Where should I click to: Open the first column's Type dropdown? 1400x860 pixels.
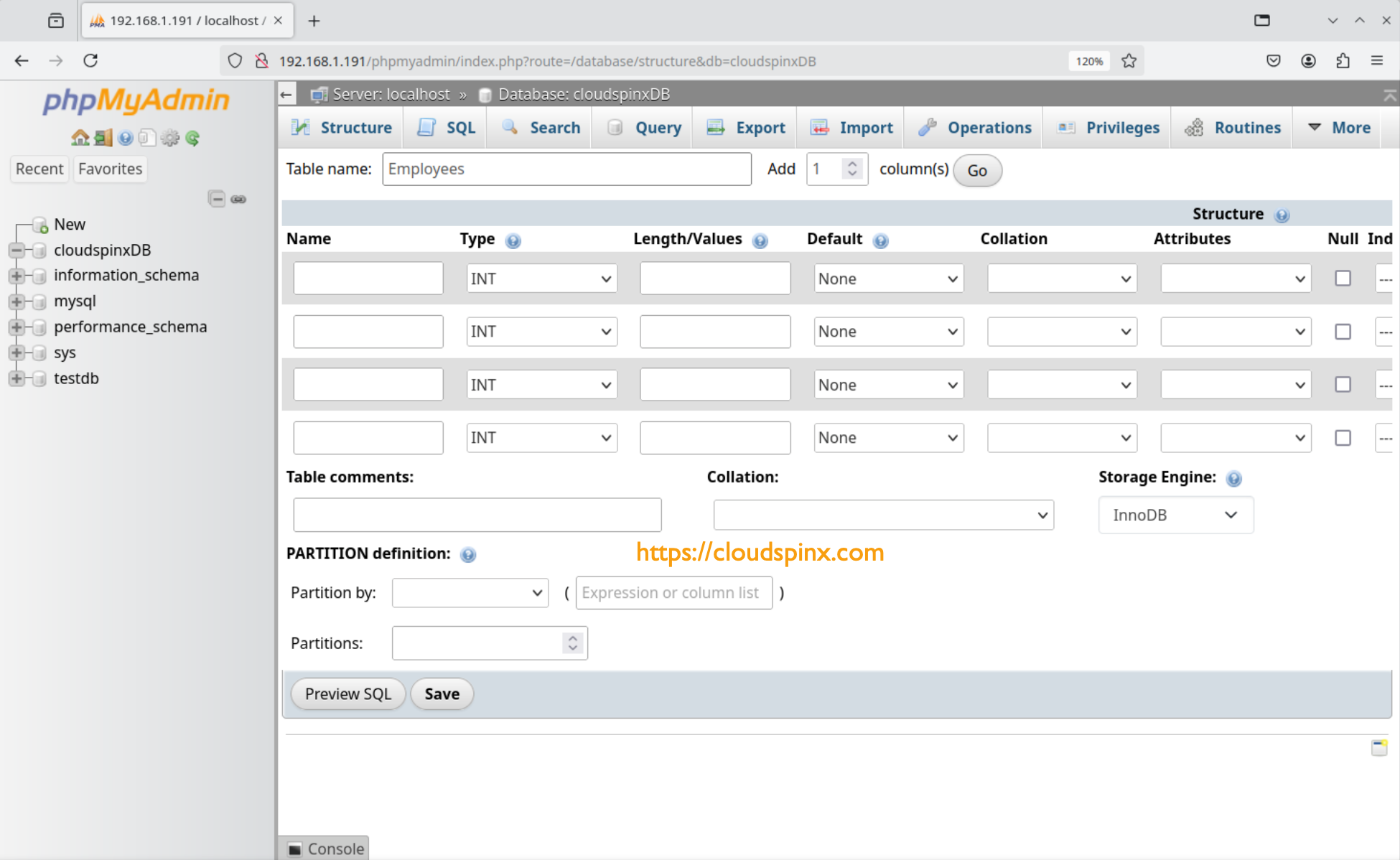541,279
